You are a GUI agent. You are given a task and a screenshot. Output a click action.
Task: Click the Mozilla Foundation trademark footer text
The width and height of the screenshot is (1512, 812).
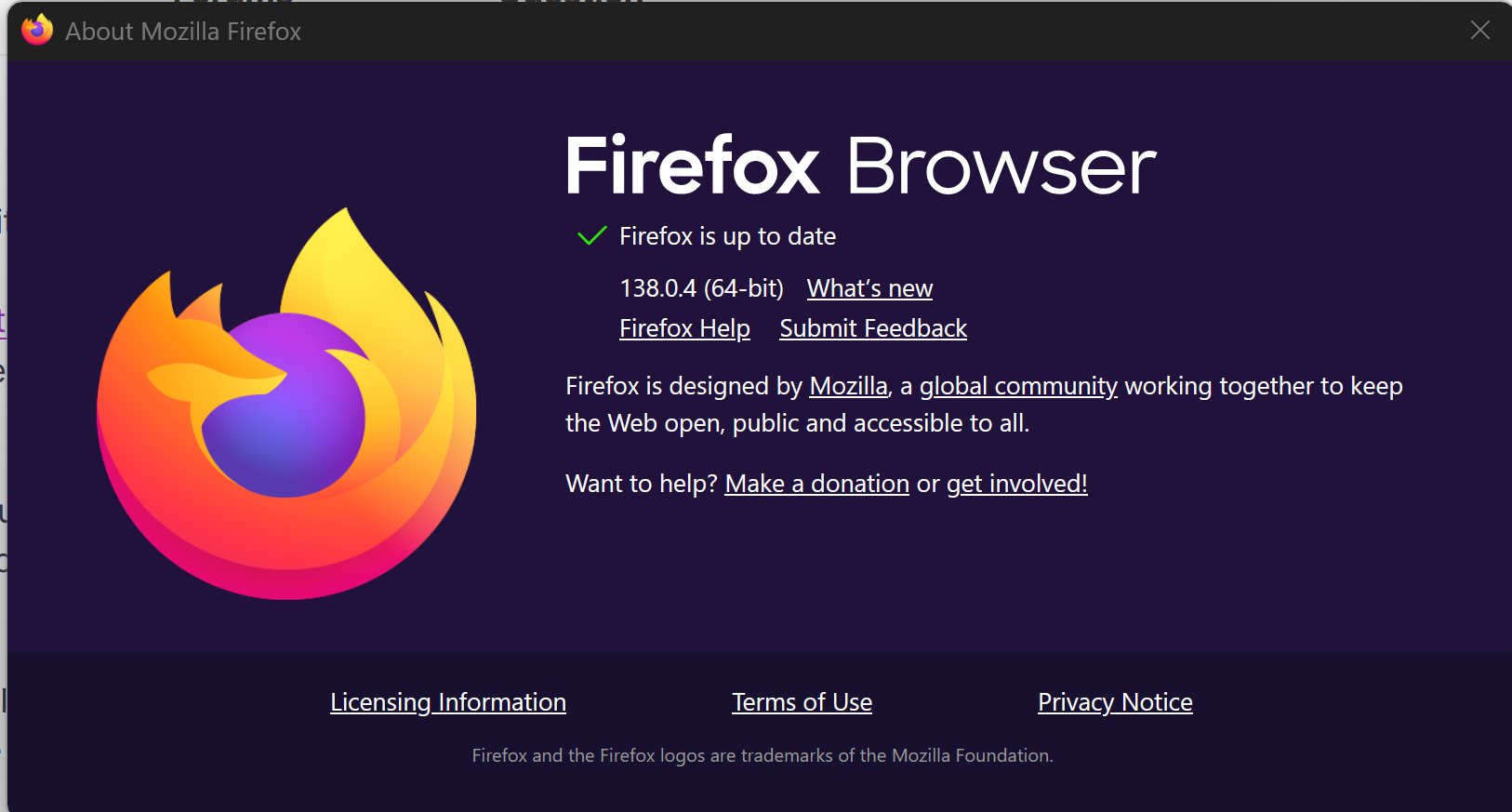point(763,755)
